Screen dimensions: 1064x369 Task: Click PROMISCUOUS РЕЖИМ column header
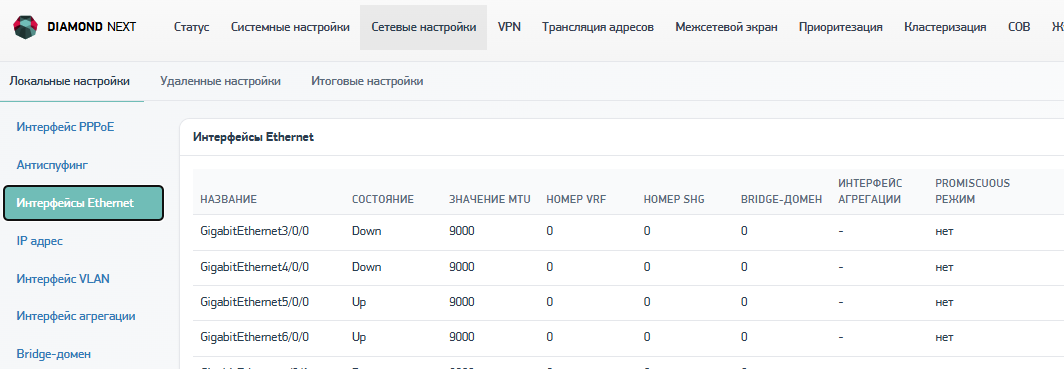point(972,191)
